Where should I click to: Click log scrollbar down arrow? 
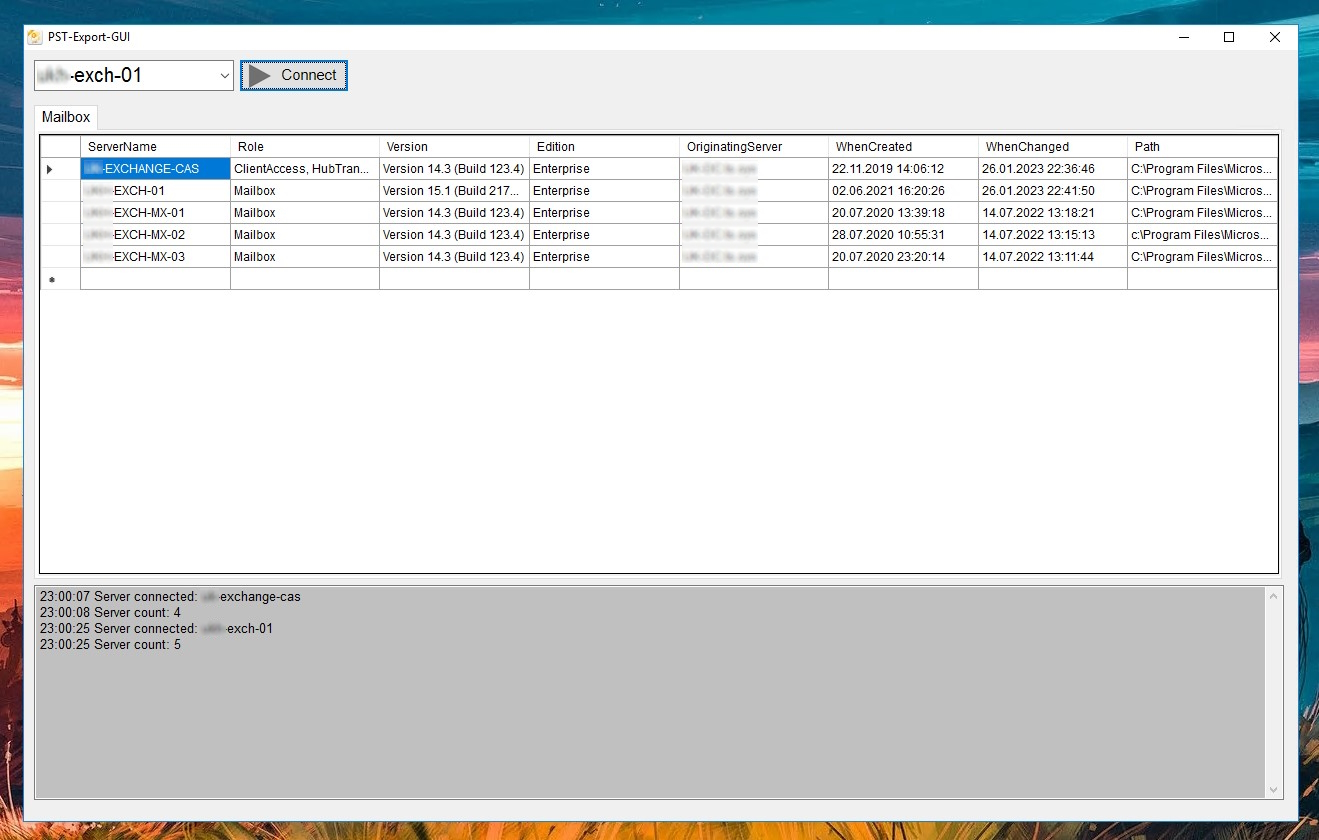click(1273, 789)
